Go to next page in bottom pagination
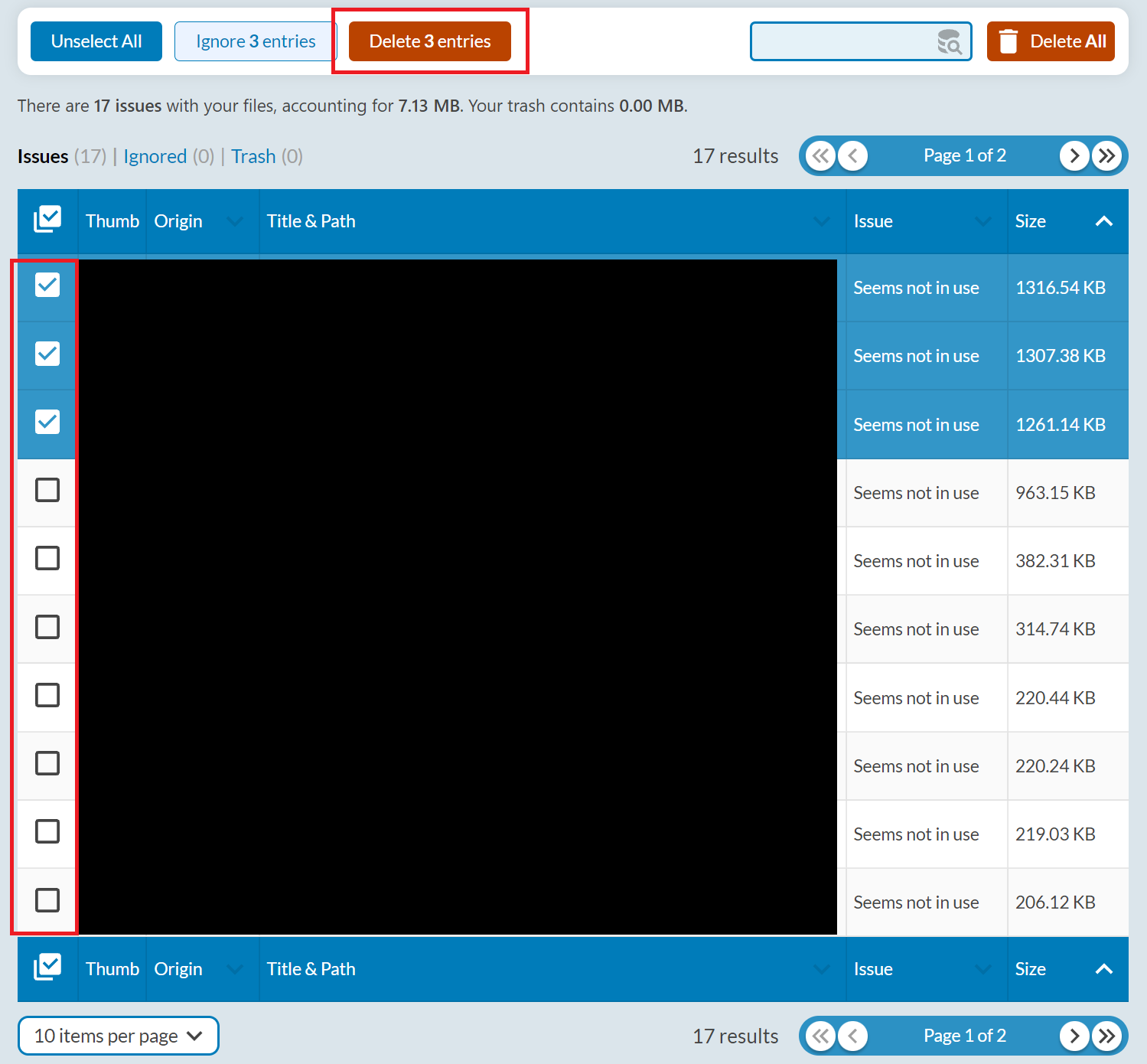Viewport: 1147px width, 1064px height. click(1074, 1036)
